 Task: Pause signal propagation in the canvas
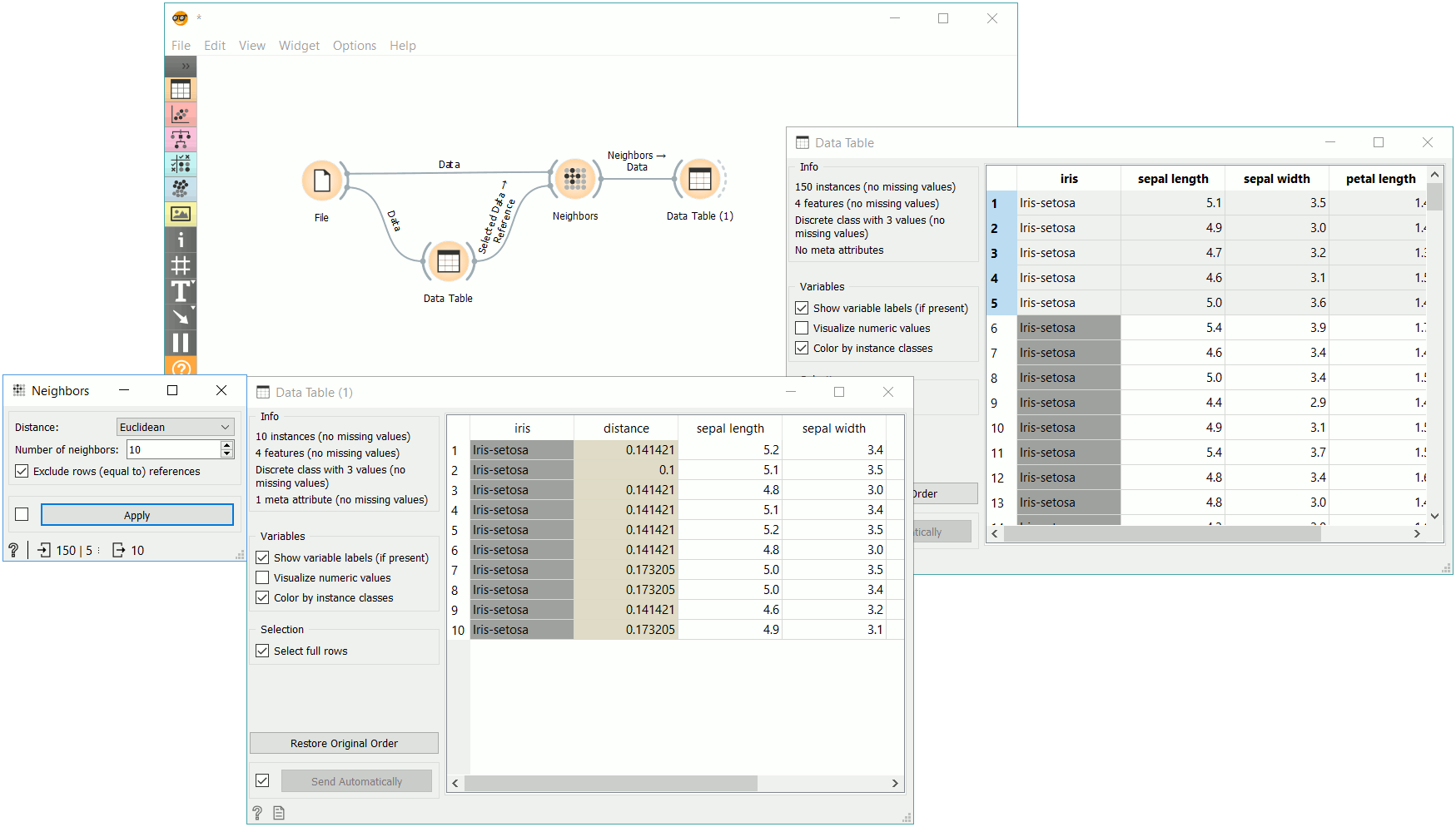(181, 342)
